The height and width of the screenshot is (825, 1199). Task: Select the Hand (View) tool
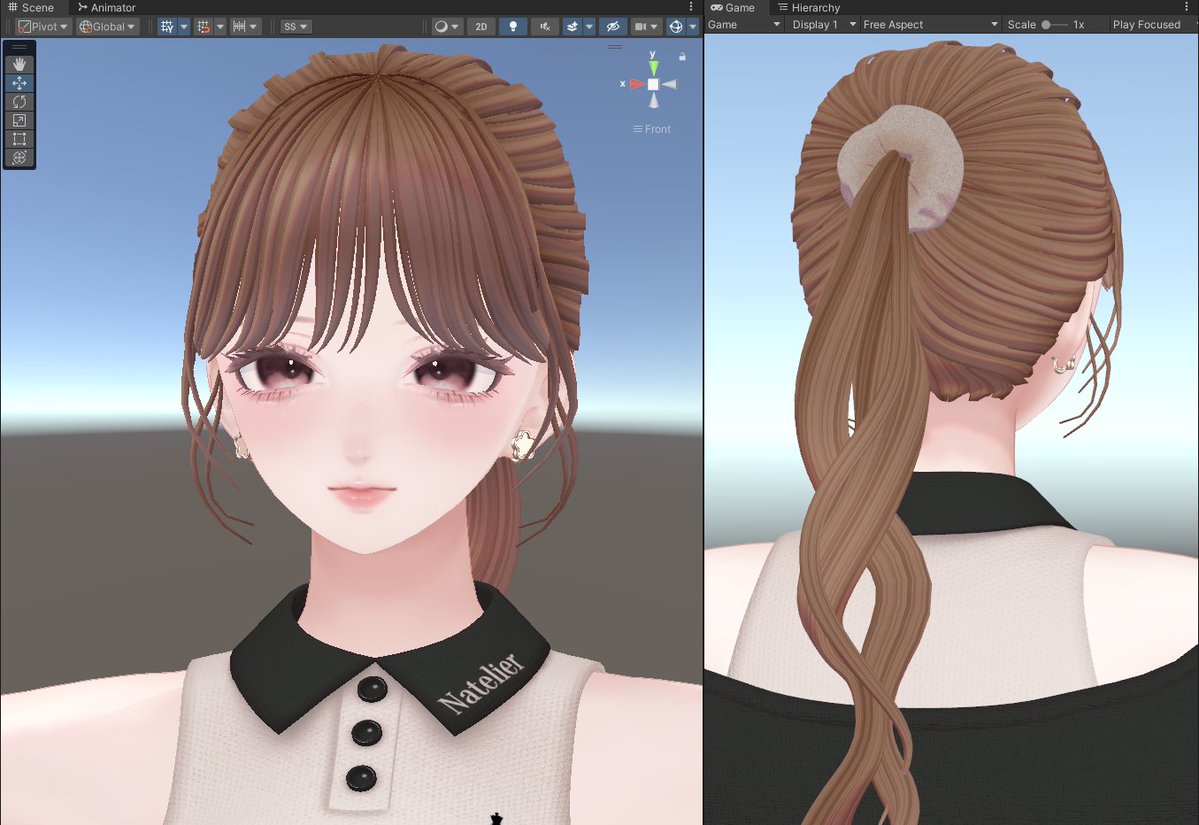tap(19, 65)
